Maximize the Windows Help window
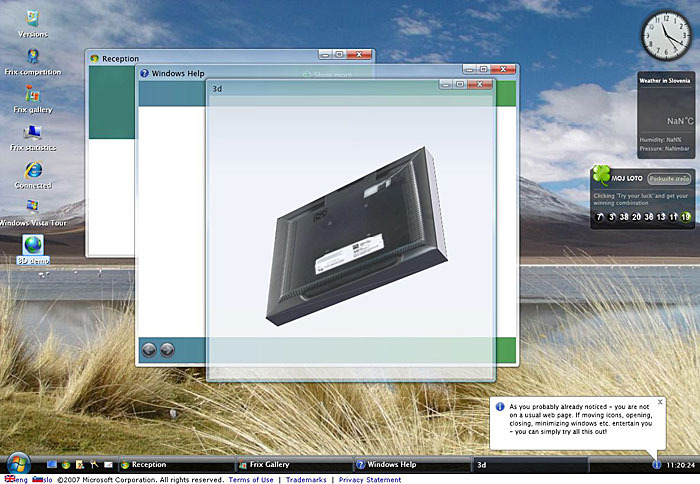 483,69
